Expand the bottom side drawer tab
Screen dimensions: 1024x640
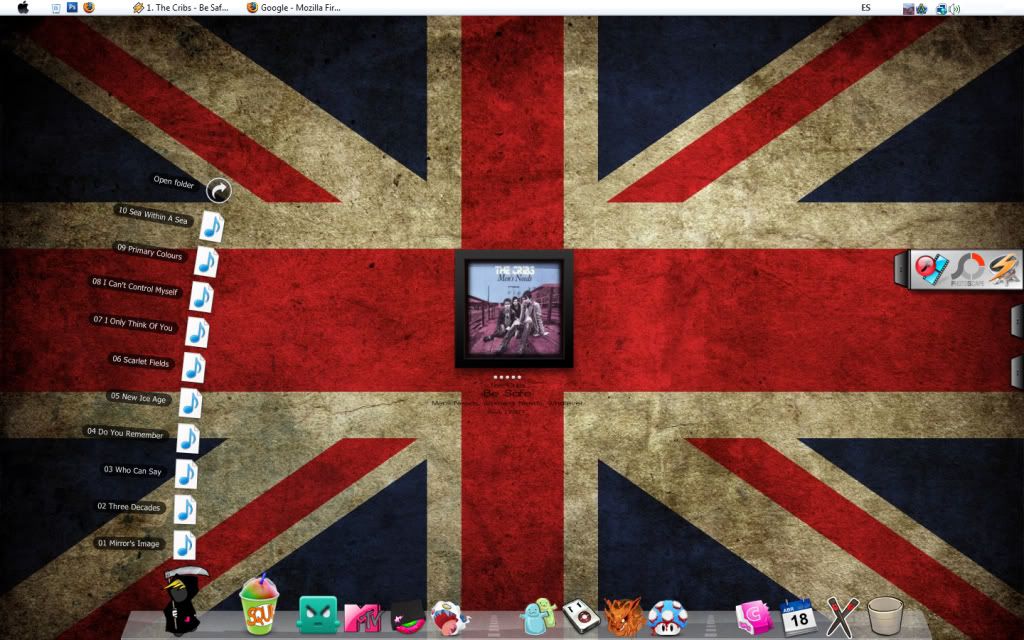click(x=1017, y=373)
